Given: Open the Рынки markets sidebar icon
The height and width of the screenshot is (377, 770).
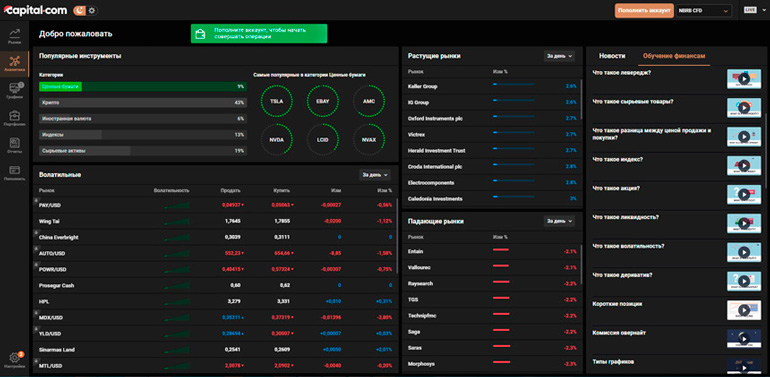Looking at the screenshot, I should tap(14, 36).
